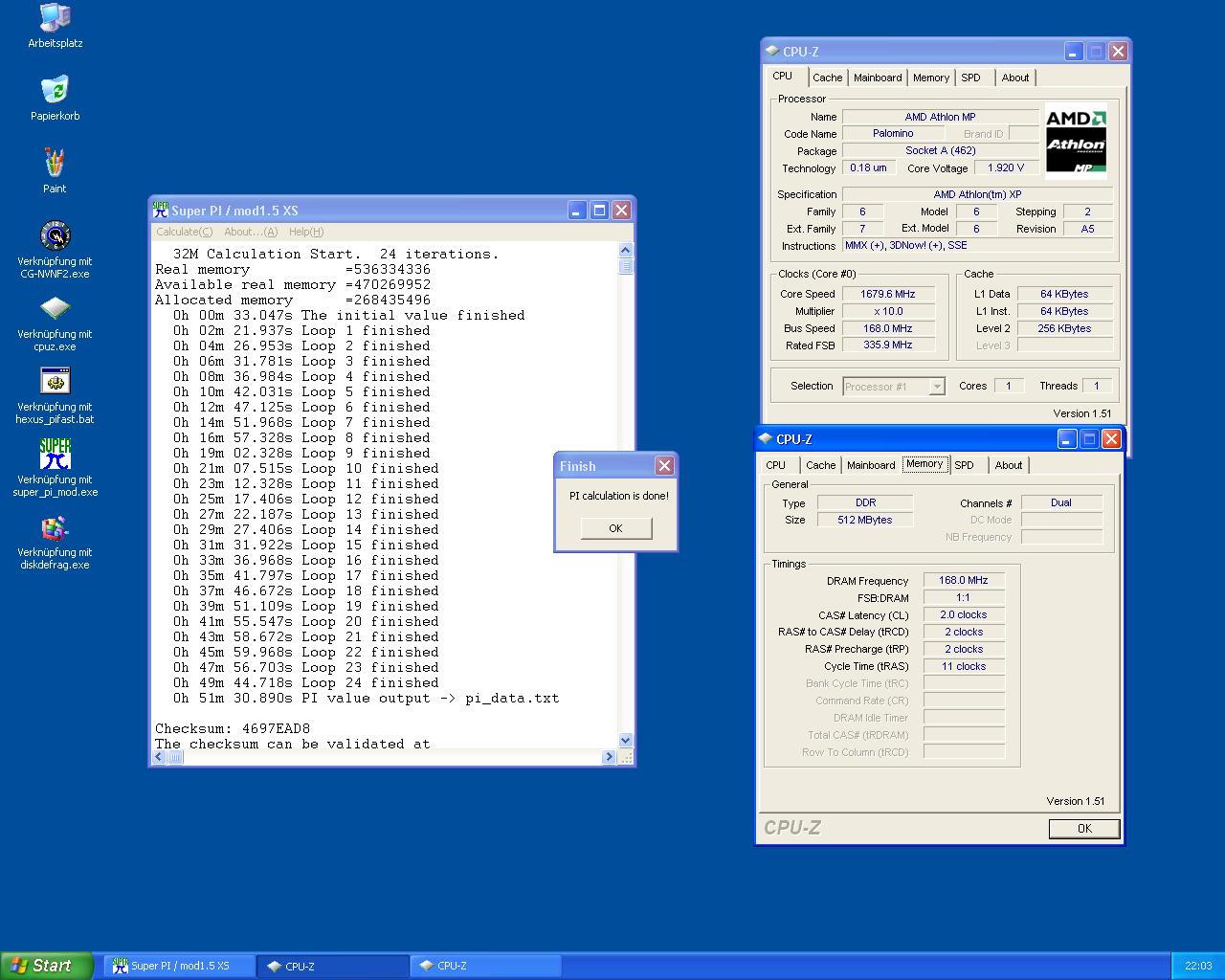Click the DRAM Frequency 168.0 MHz value
Image resolution: width=1225 pixels, height=980 pixels.
point(964,581)
